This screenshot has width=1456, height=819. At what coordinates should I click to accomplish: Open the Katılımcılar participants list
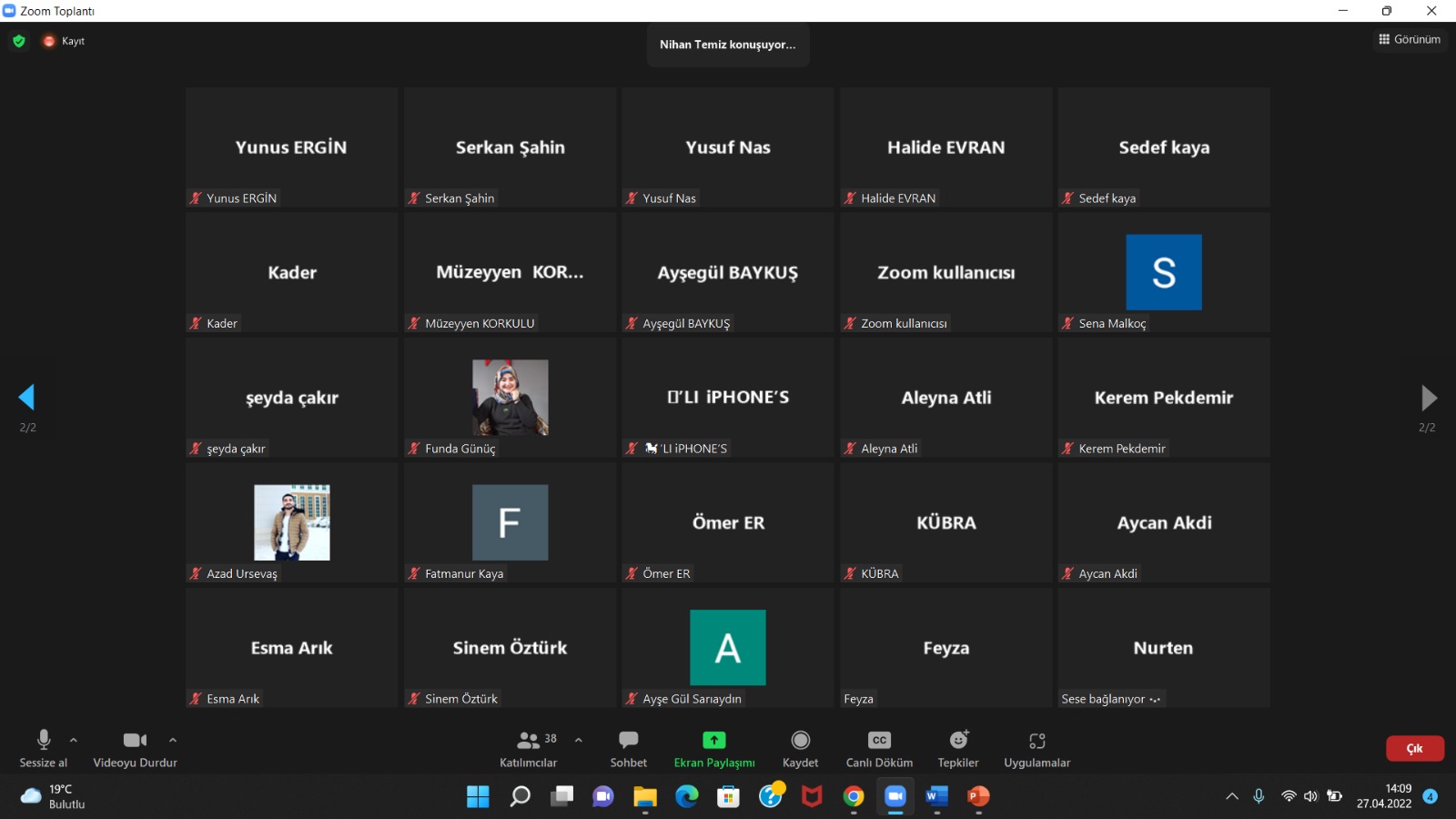pyautogui.click(x=529, y=748)
